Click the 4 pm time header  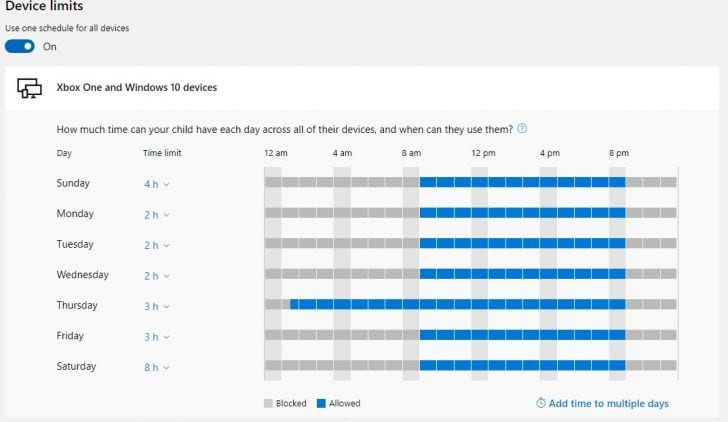(550, 153)
